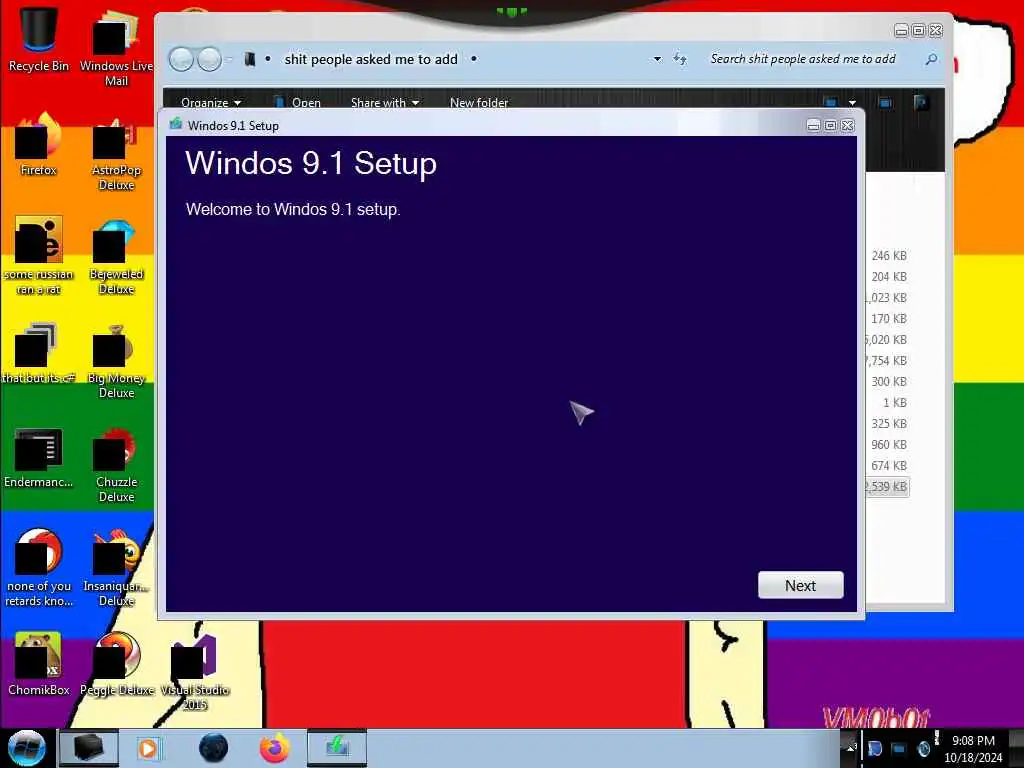
Task: Open Firefox from the taskbar
Action: [x=274, y=748]
